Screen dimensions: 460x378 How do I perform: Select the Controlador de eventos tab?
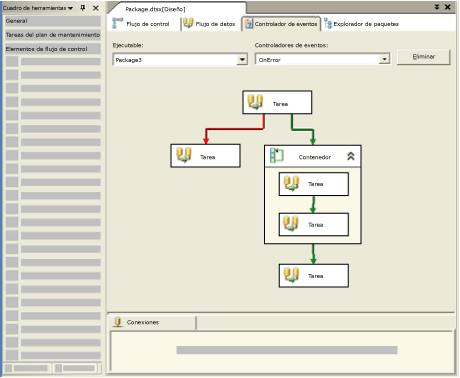point(281,24)
